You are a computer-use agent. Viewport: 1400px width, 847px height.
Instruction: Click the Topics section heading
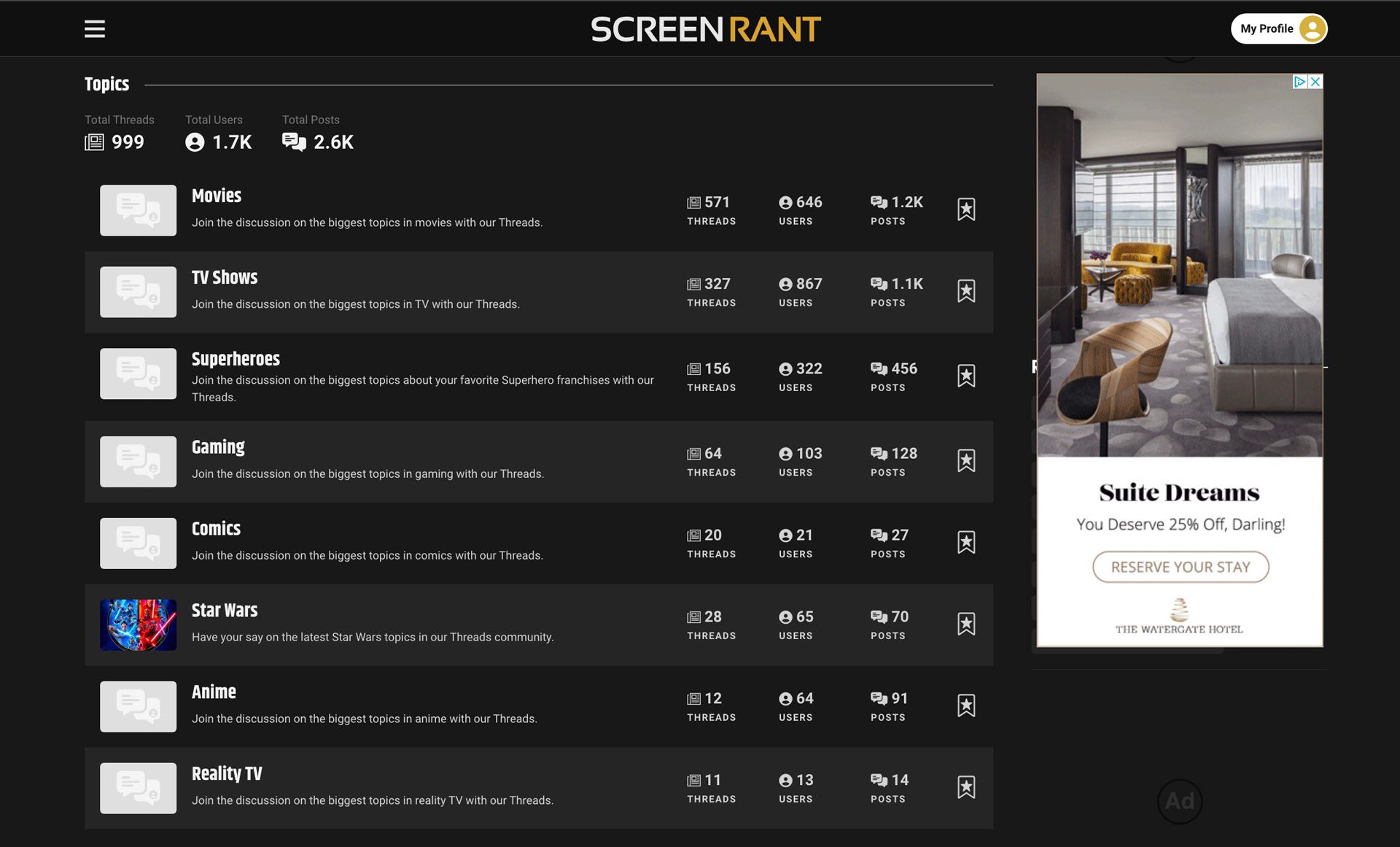pyautogui.click(x=106, y=84)
